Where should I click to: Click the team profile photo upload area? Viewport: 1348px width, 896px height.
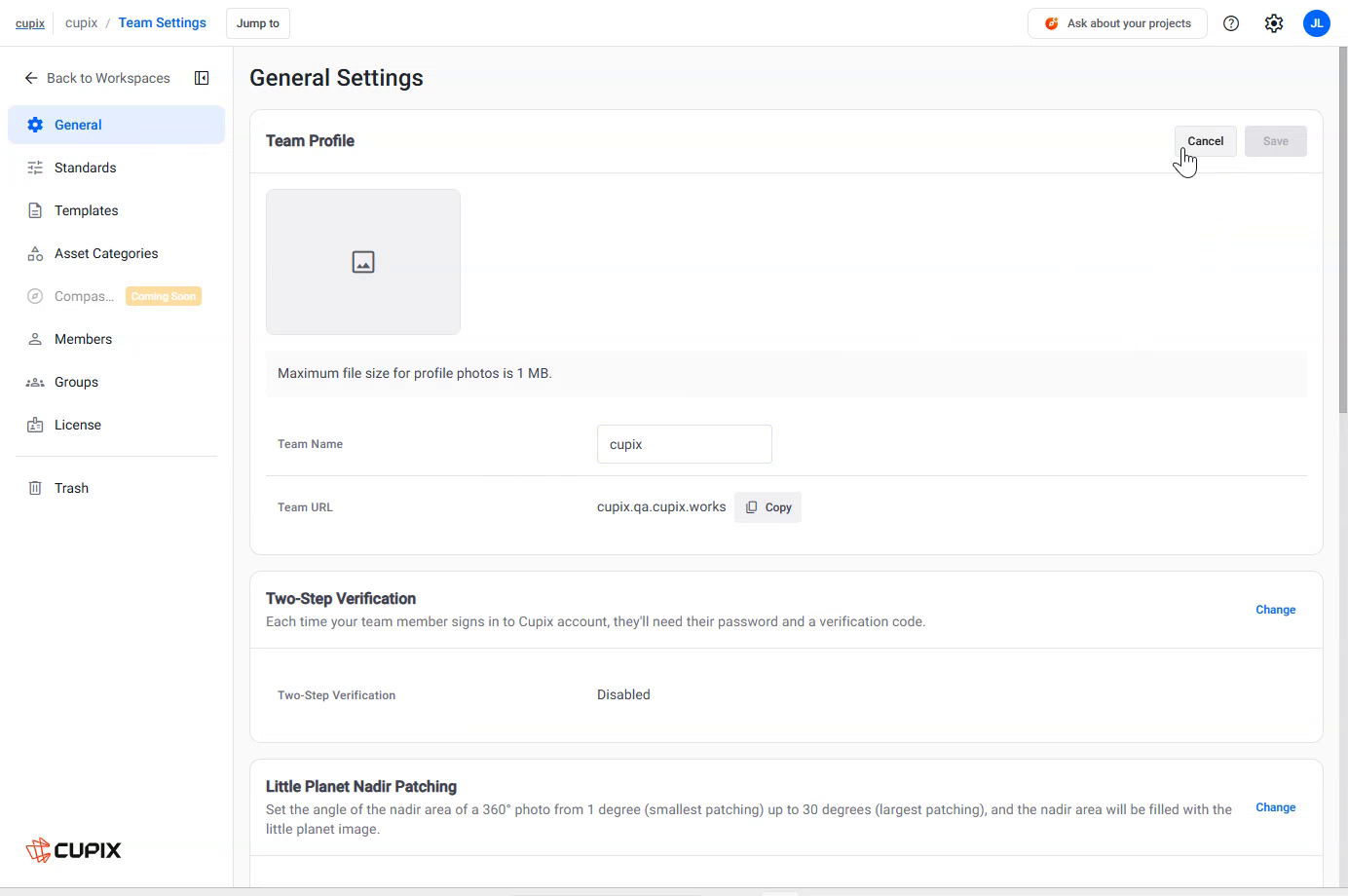363,262
